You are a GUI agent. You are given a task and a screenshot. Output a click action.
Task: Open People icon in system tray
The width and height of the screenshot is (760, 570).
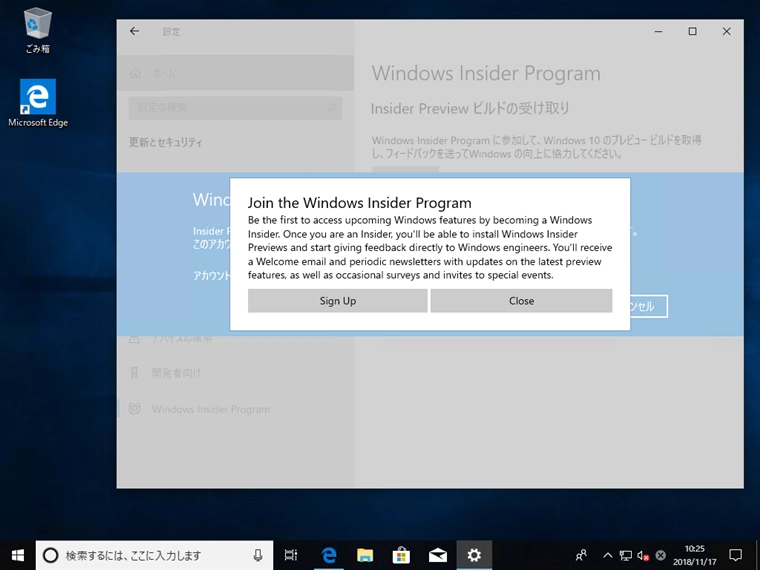click(x=581, y=555)
